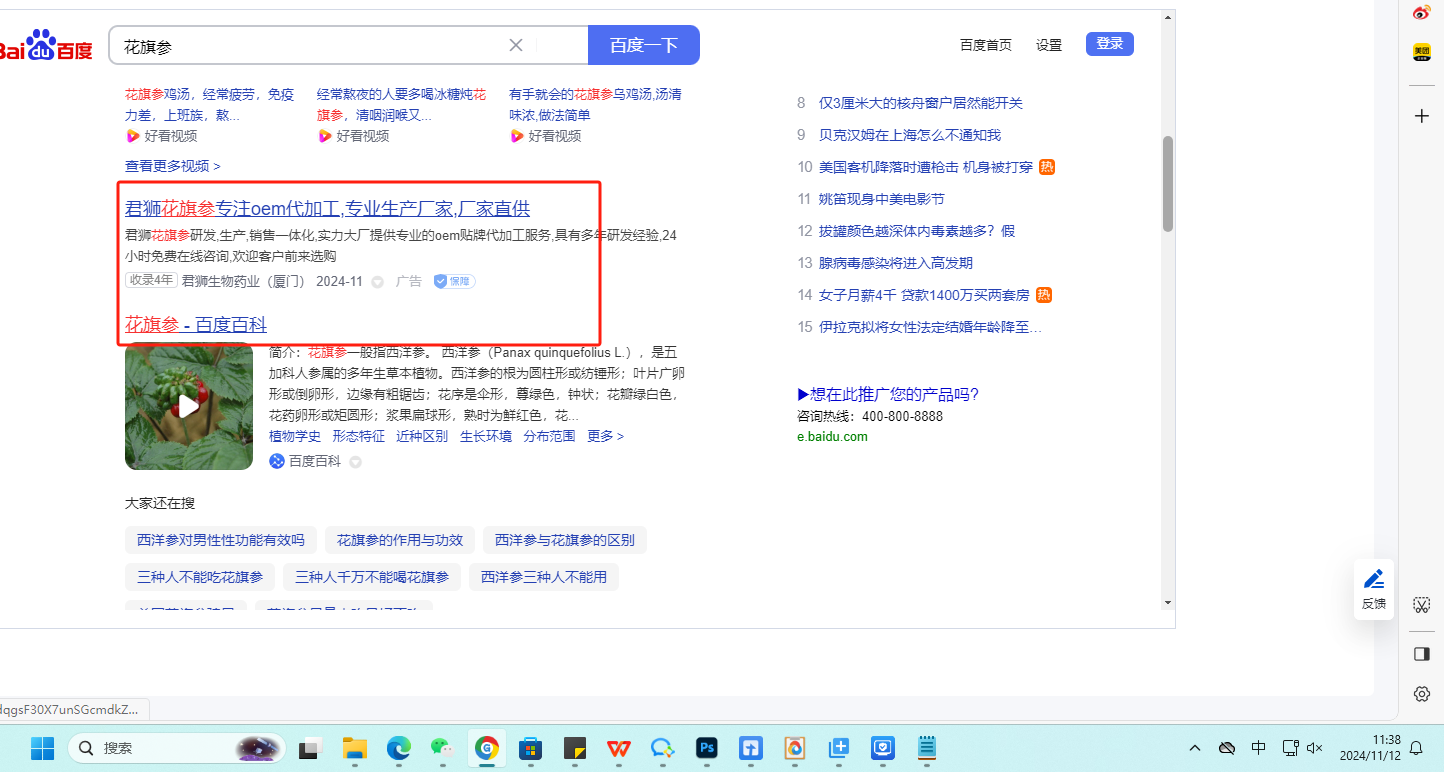Launch Photoshop from the taskbar
Viewport: 1444px width, 772px height.
(707, 748)
